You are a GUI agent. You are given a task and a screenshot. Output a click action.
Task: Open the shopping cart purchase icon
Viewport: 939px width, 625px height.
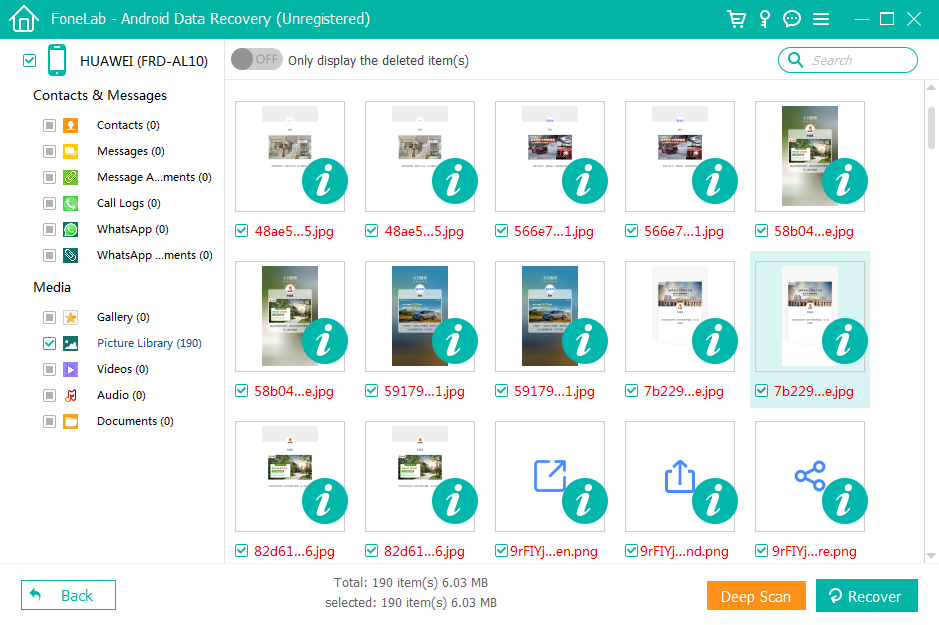(x=737, y=19)
